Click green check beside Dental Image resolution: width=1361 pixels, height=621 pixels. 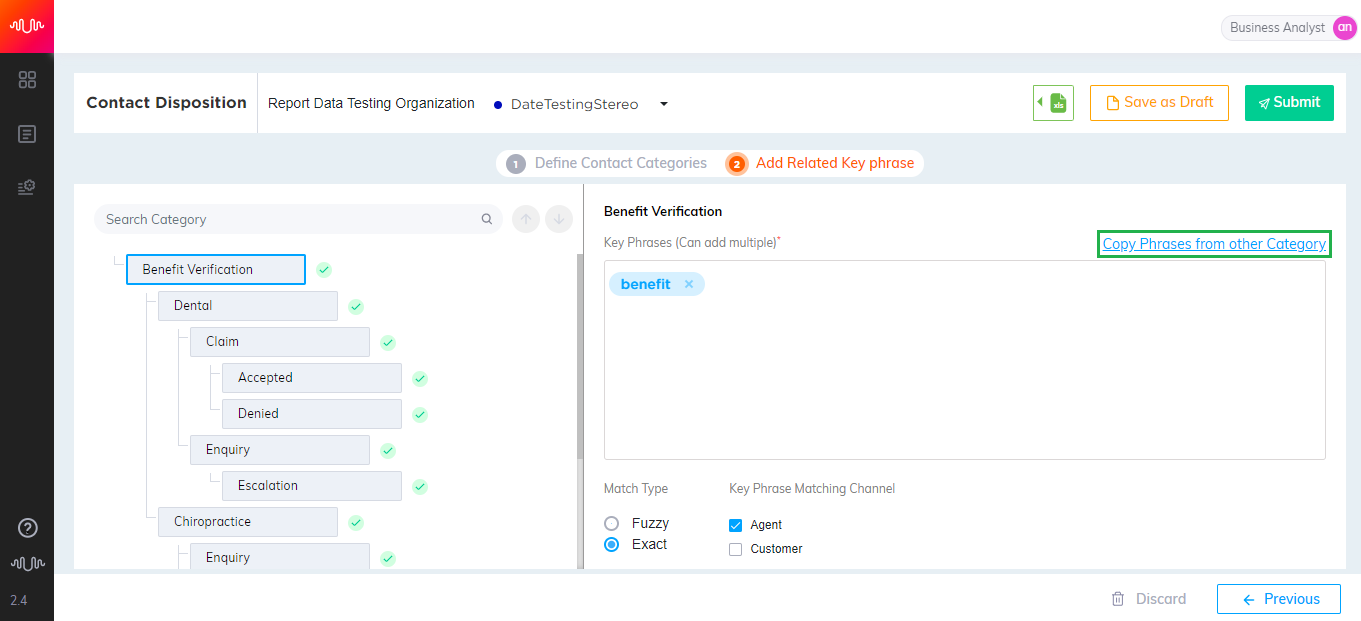(356, 306)
